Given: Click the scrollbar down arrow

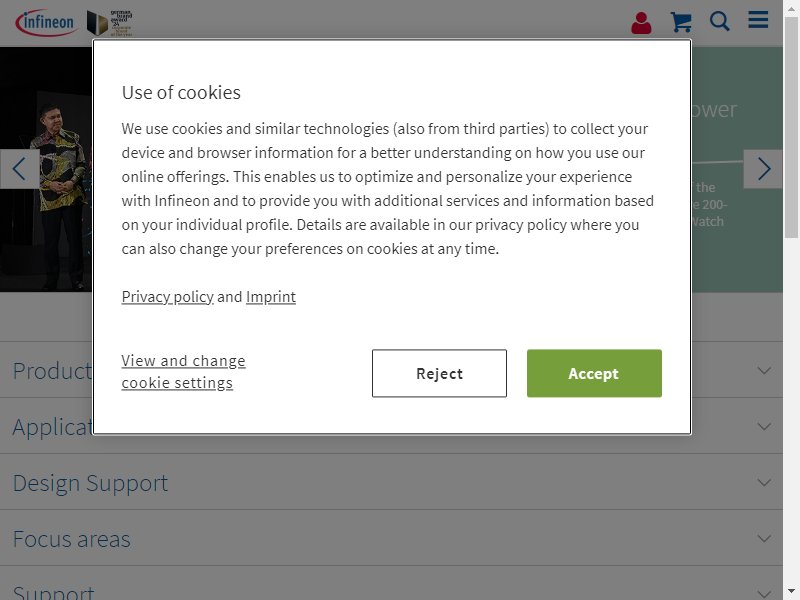Looking at the screenshot, I should tap(791, 592).
